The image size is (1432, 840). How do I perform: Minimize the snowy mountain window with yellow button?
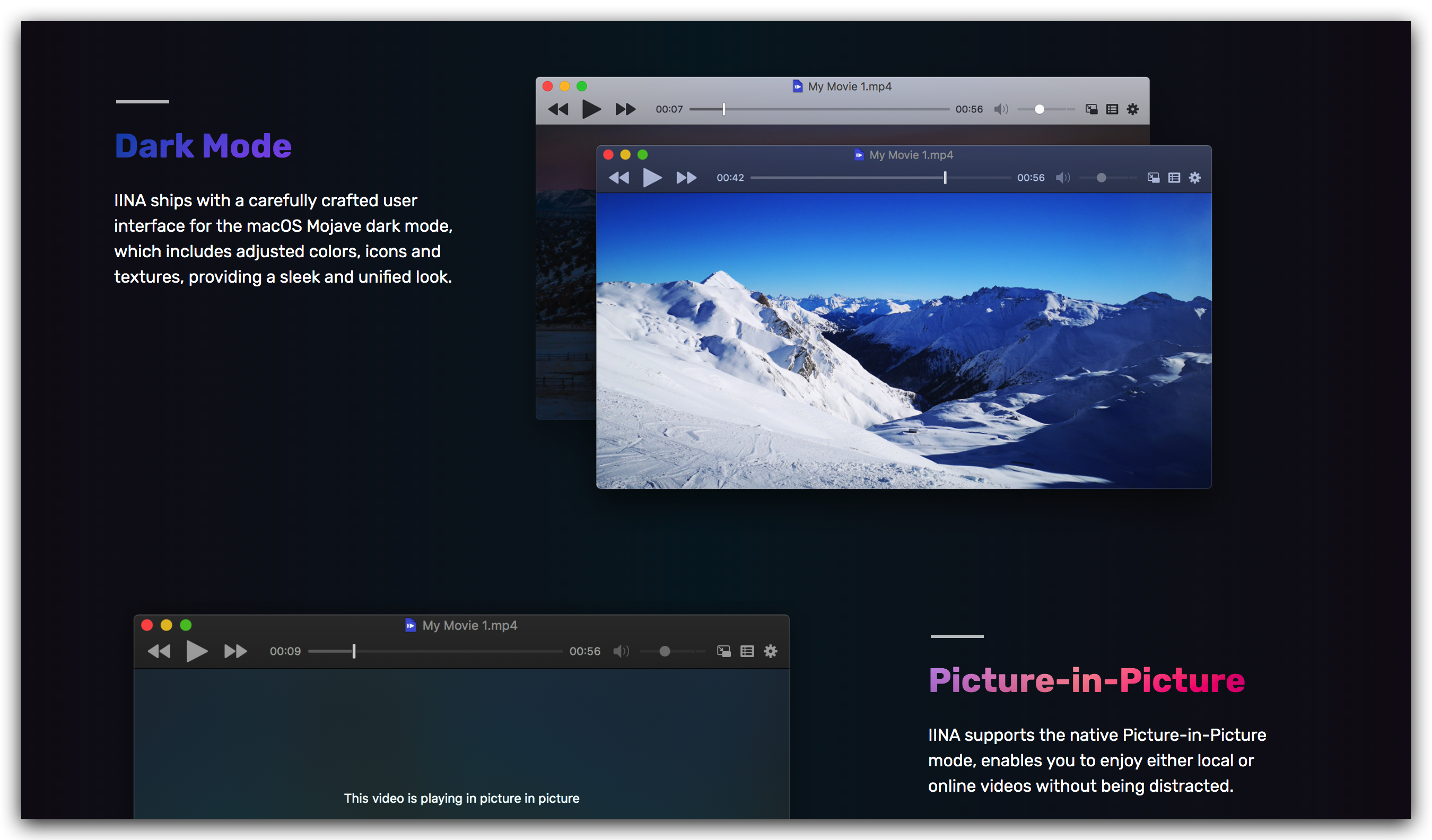coord(625,155)
